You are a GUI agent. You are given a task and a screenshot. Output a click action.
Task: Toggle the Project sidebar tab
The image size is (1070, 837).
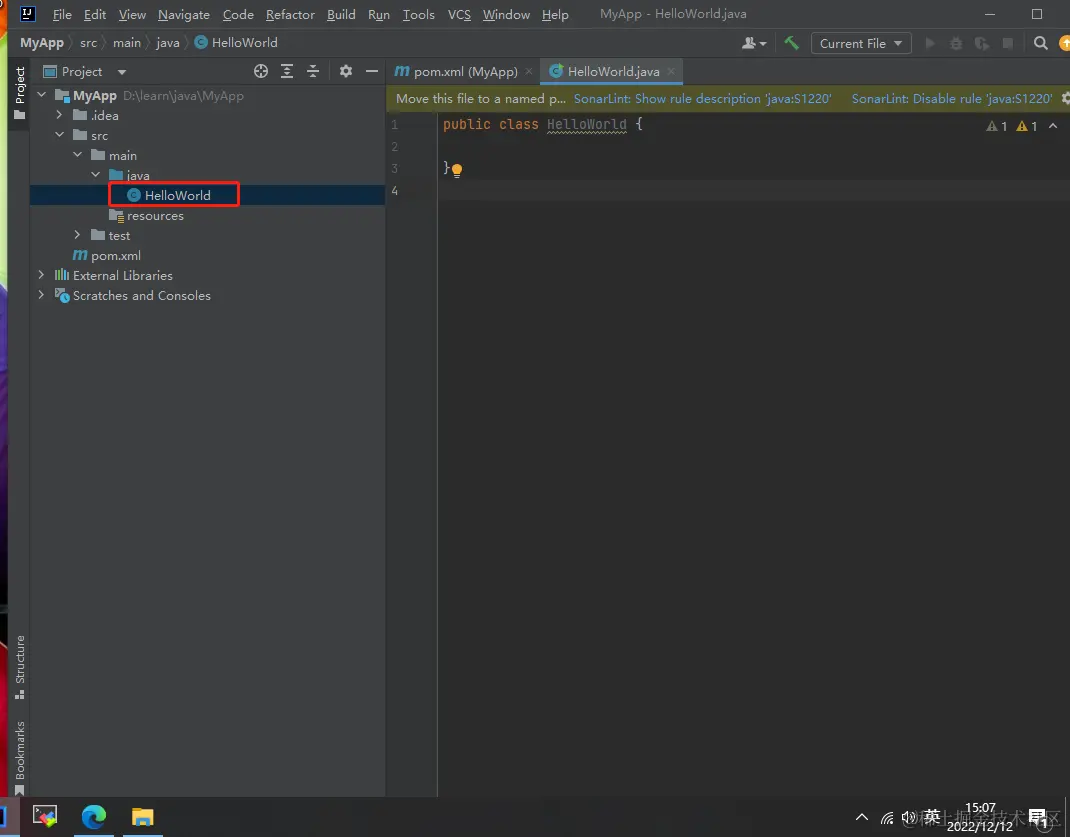point(20,93)
